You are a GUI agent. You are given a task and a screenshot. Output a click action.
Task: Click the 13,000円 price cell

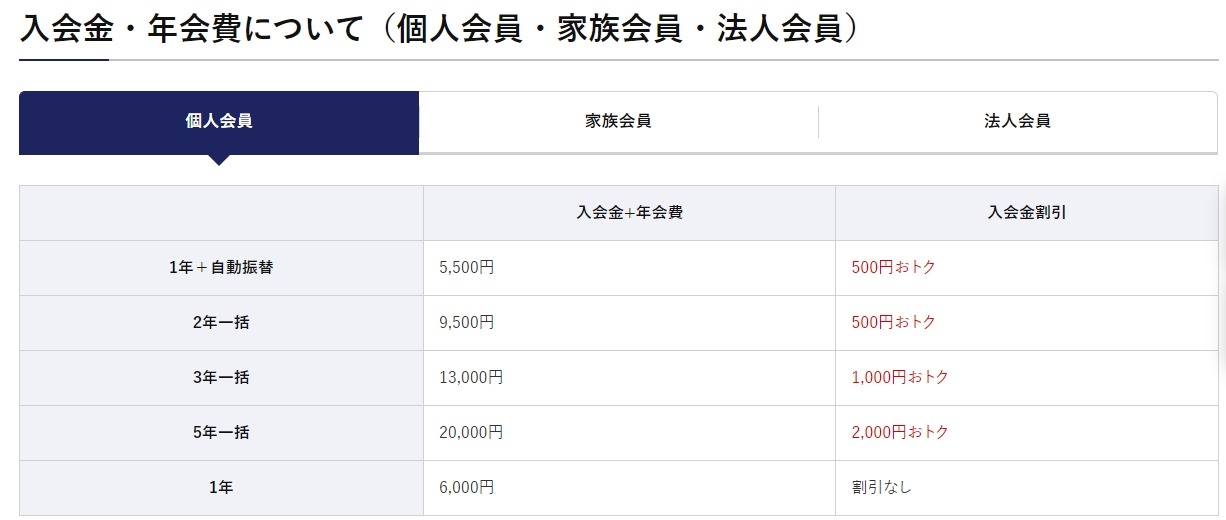click(629, 378)
